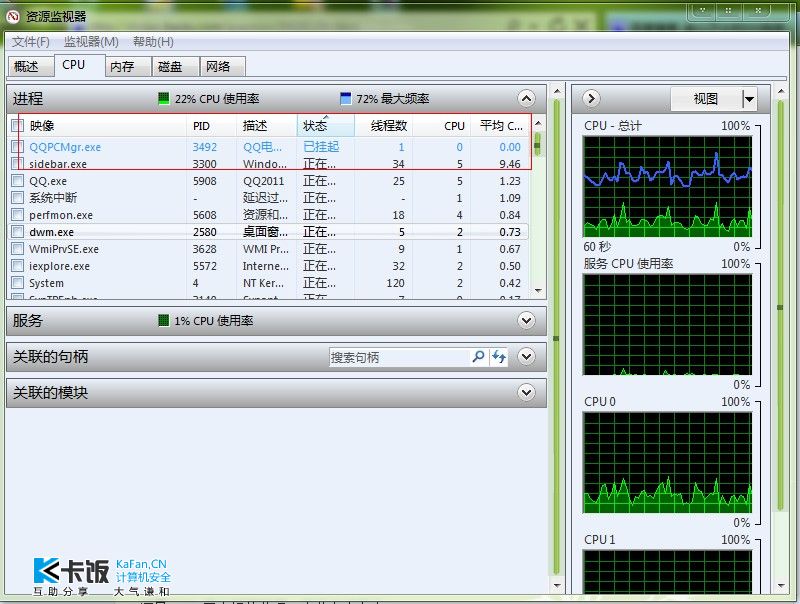Select the QQPCMgr.exe process name
This screenshot has width=800, height=604.
tap(65, 147)
